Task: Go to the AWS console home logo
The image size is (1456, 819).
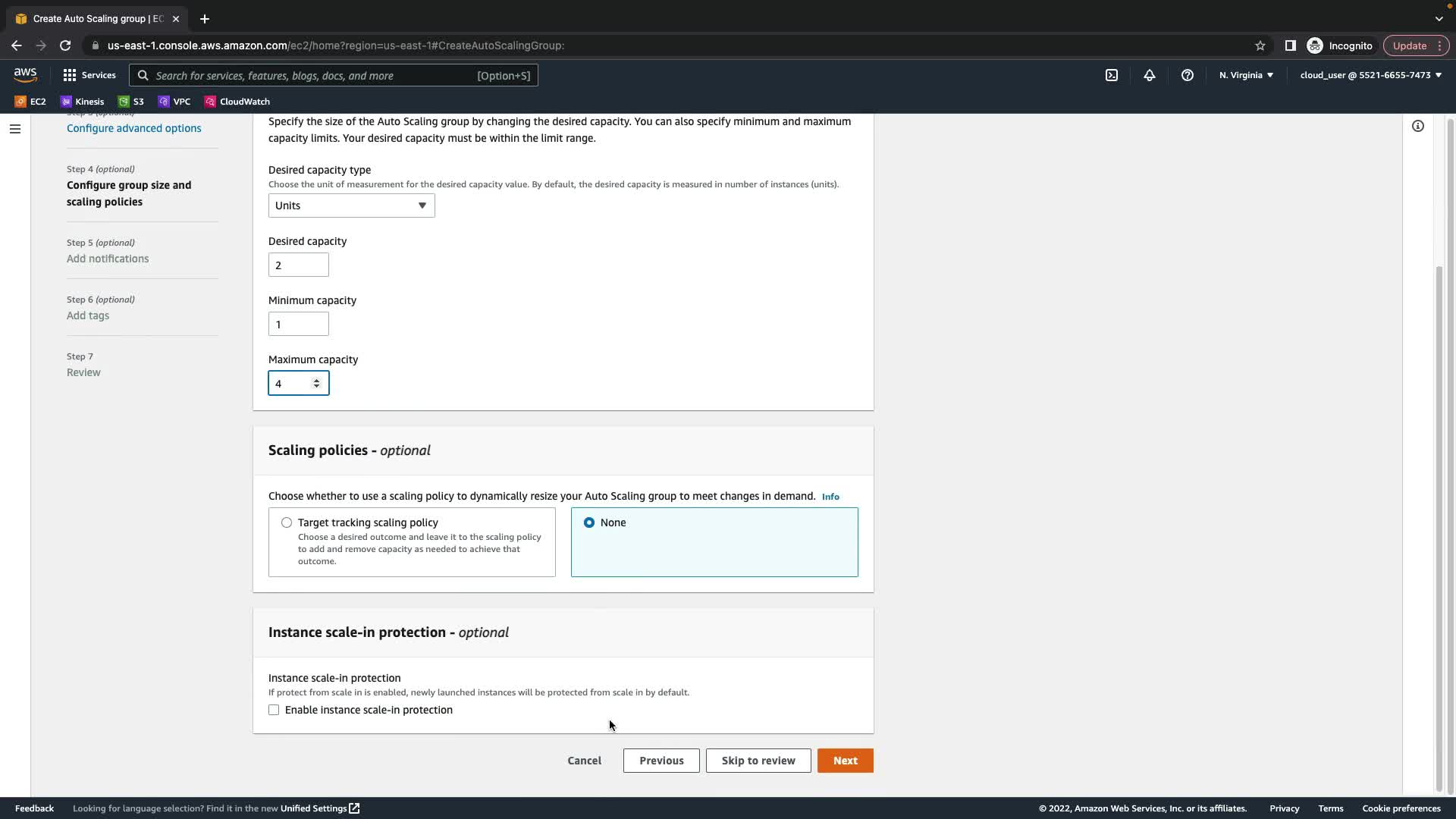Action: coord(25,74)
